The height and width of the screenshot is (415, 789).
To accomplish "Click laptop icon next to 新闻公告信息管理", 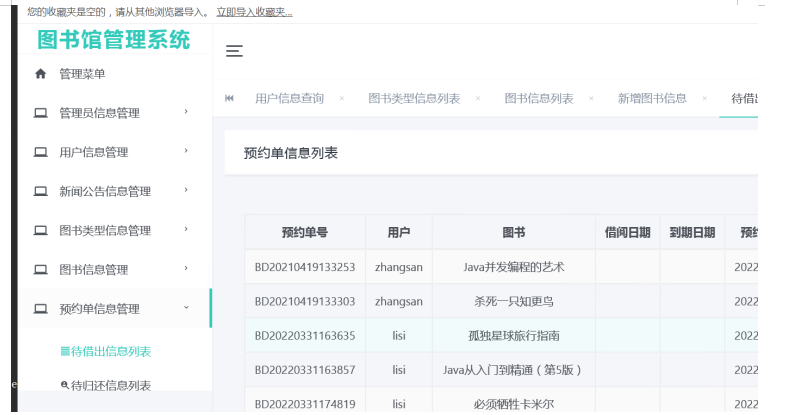I will coord(40,191).
